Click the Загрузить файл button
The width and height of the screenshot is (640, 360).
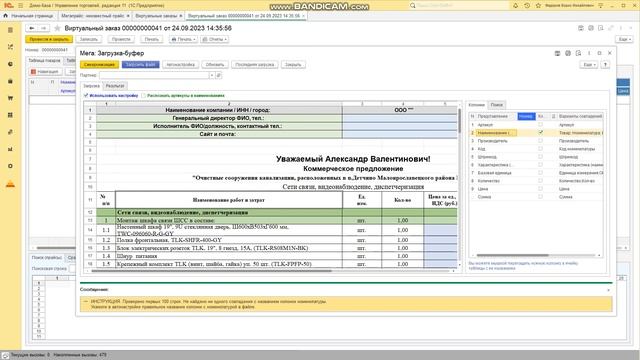[140, 64]
